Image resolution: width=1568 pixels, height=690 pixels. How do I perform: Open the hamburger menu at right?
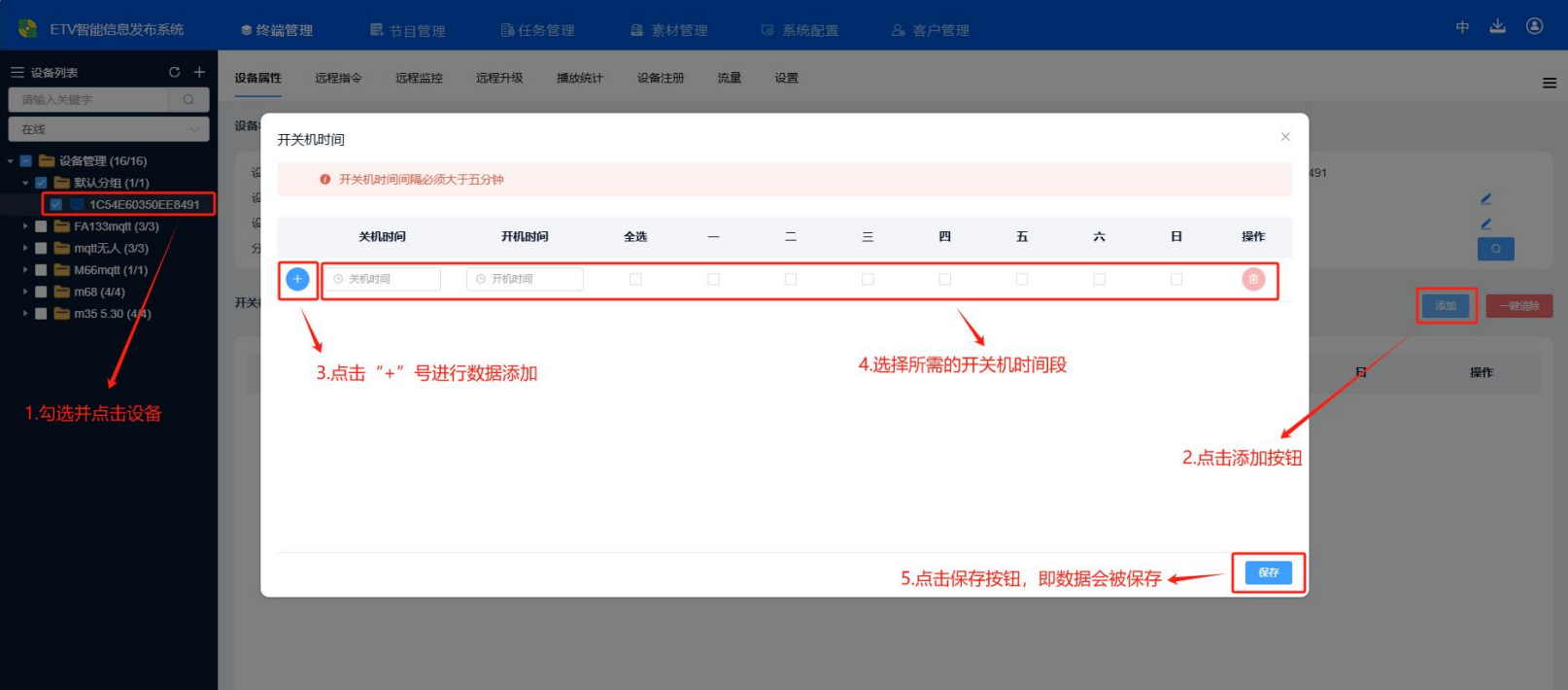(x=1549, y=83)
